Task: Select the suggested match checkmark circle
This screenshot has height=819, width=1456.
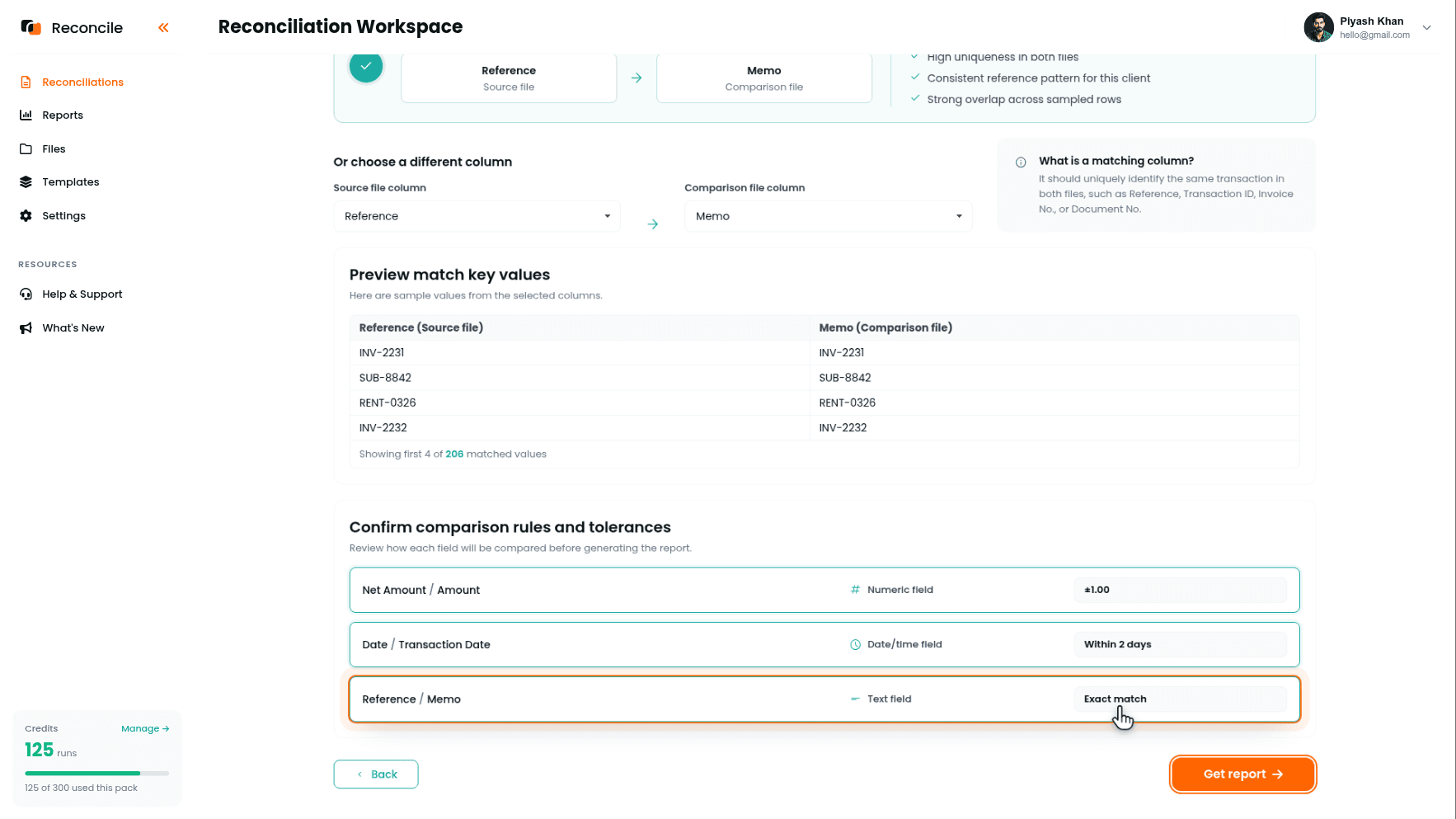Action: point(366,66)
